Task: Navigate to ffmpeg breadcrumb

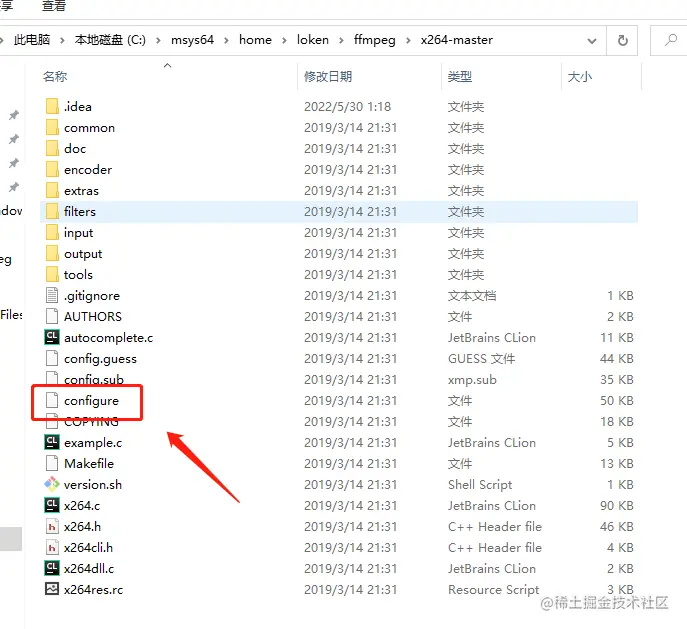Action: [375, 40]
